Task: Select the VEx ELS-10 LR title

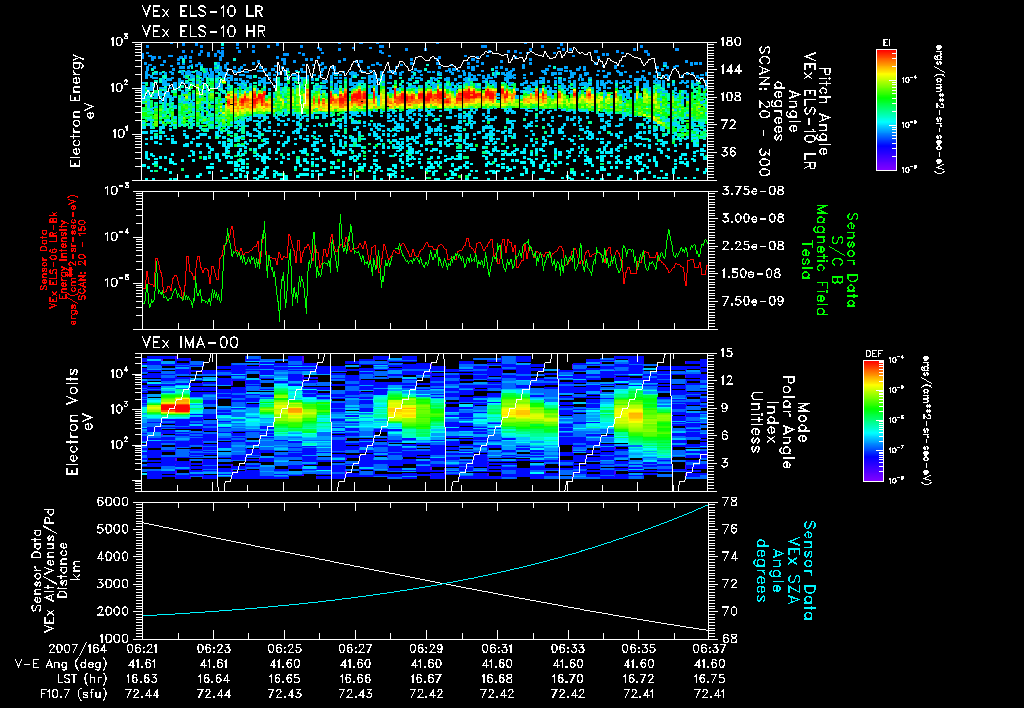Action: 202,11
